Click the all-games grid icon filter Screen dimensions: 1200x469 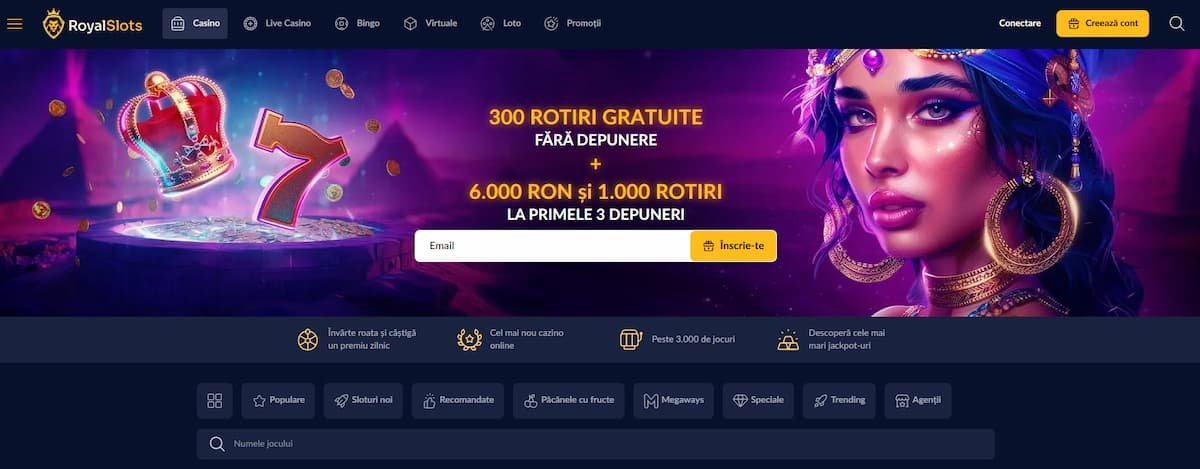tap(214, 401)
